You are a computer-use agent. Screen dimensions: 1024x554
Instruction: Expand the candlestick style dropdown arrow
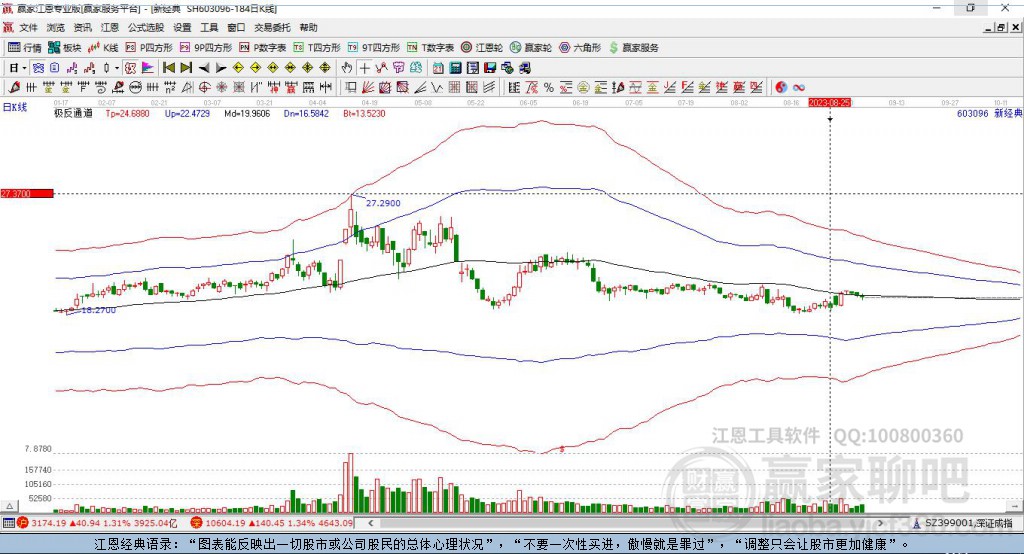(x=117, y=67)
